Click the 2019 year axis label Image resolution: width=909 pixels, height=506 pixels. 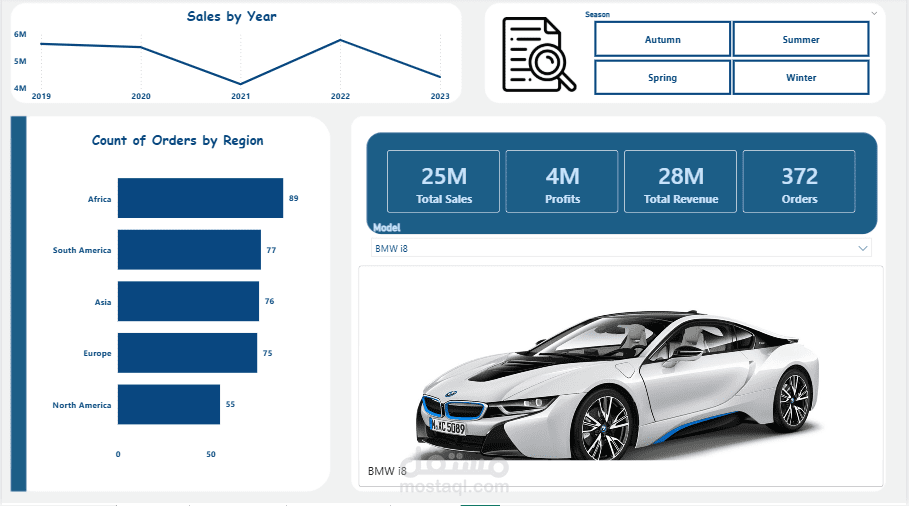point(41,96)
